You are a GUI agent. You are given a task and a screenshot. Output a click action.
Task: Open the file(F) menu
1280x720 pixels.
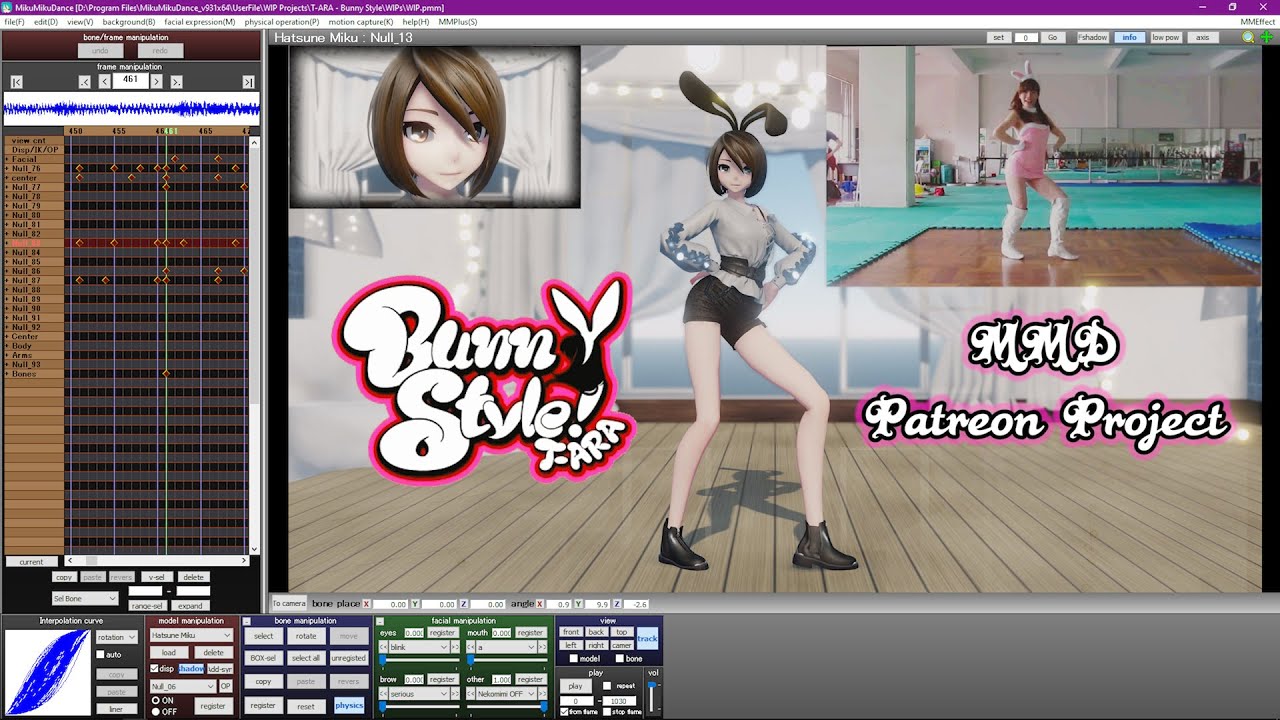click(x=15, y=21)
